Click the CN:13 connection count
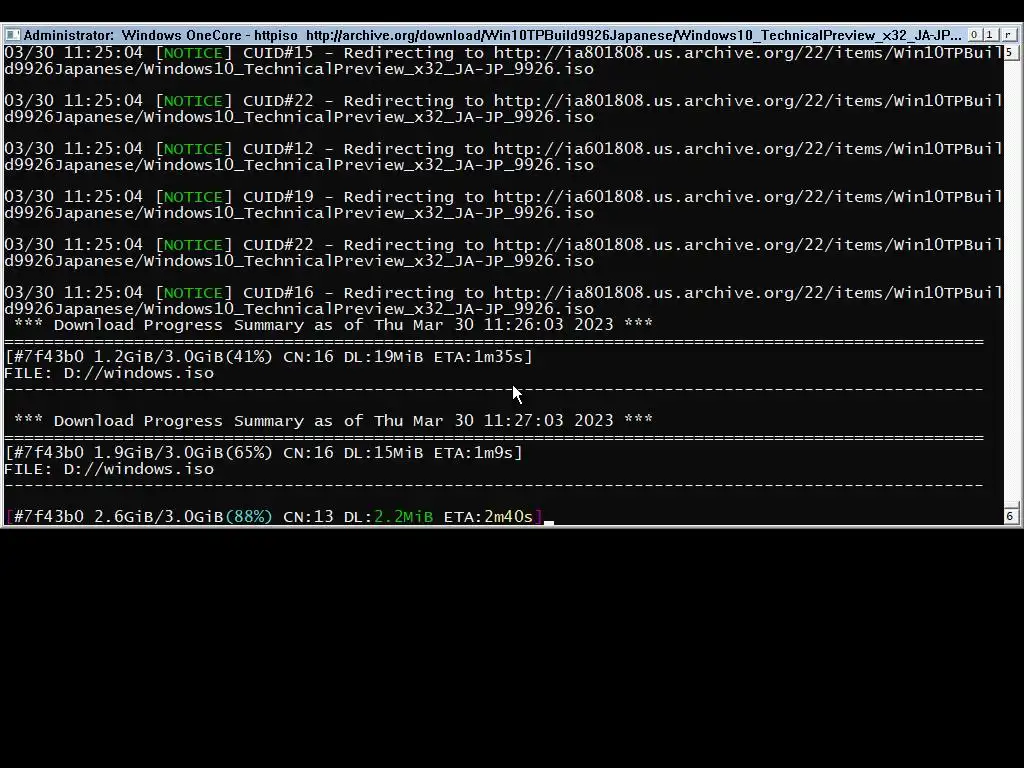The image size is (1024, 768). (x=308, y=517)
